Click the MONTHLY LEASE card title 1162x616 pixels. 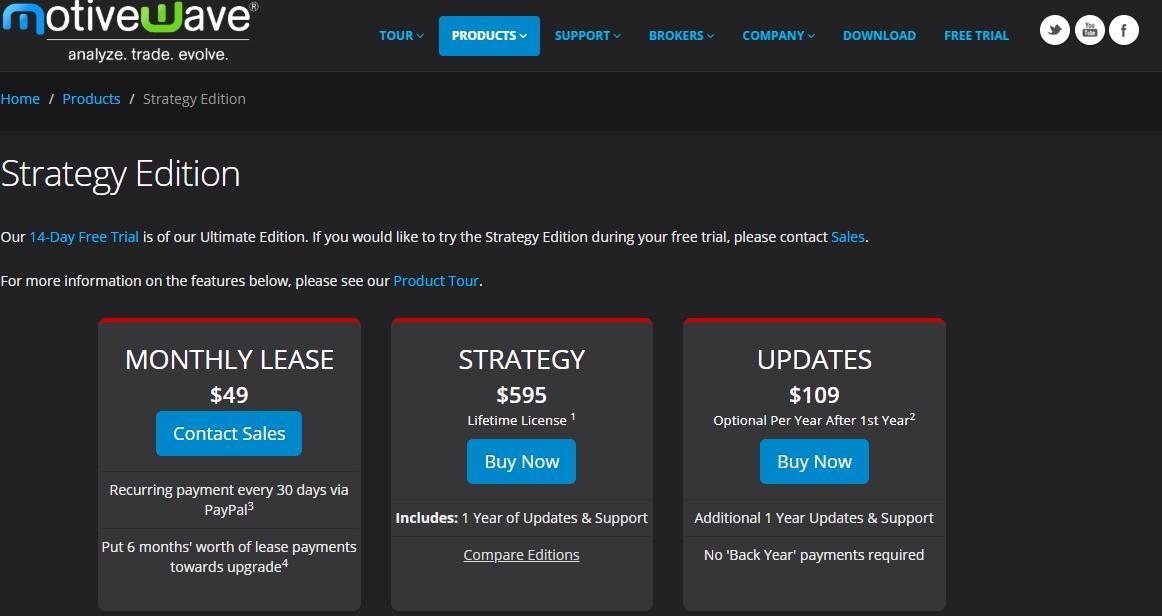point(229,360)
